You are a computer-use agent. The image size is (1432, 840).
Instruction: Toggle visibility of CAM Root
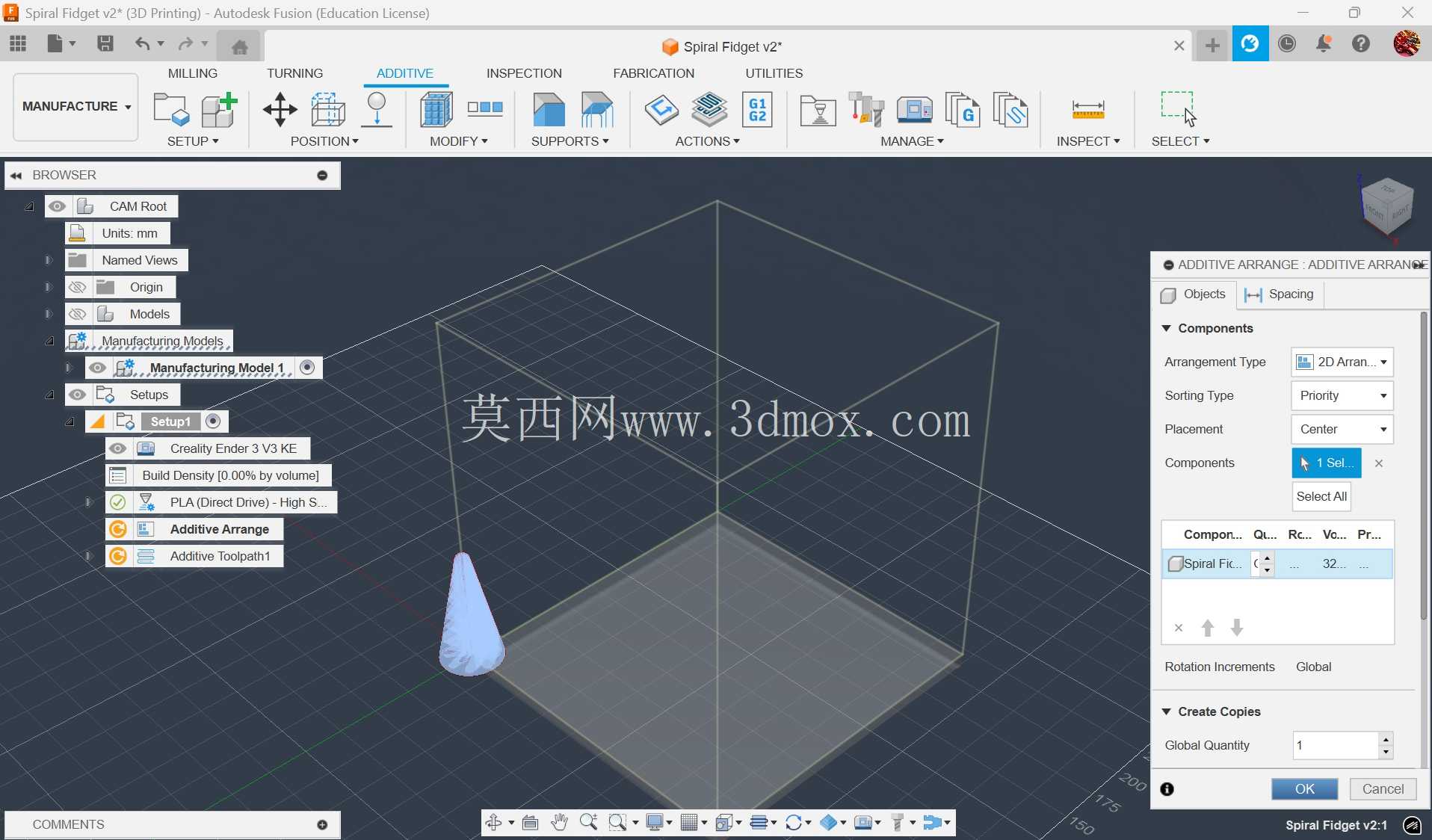[58, 206]
